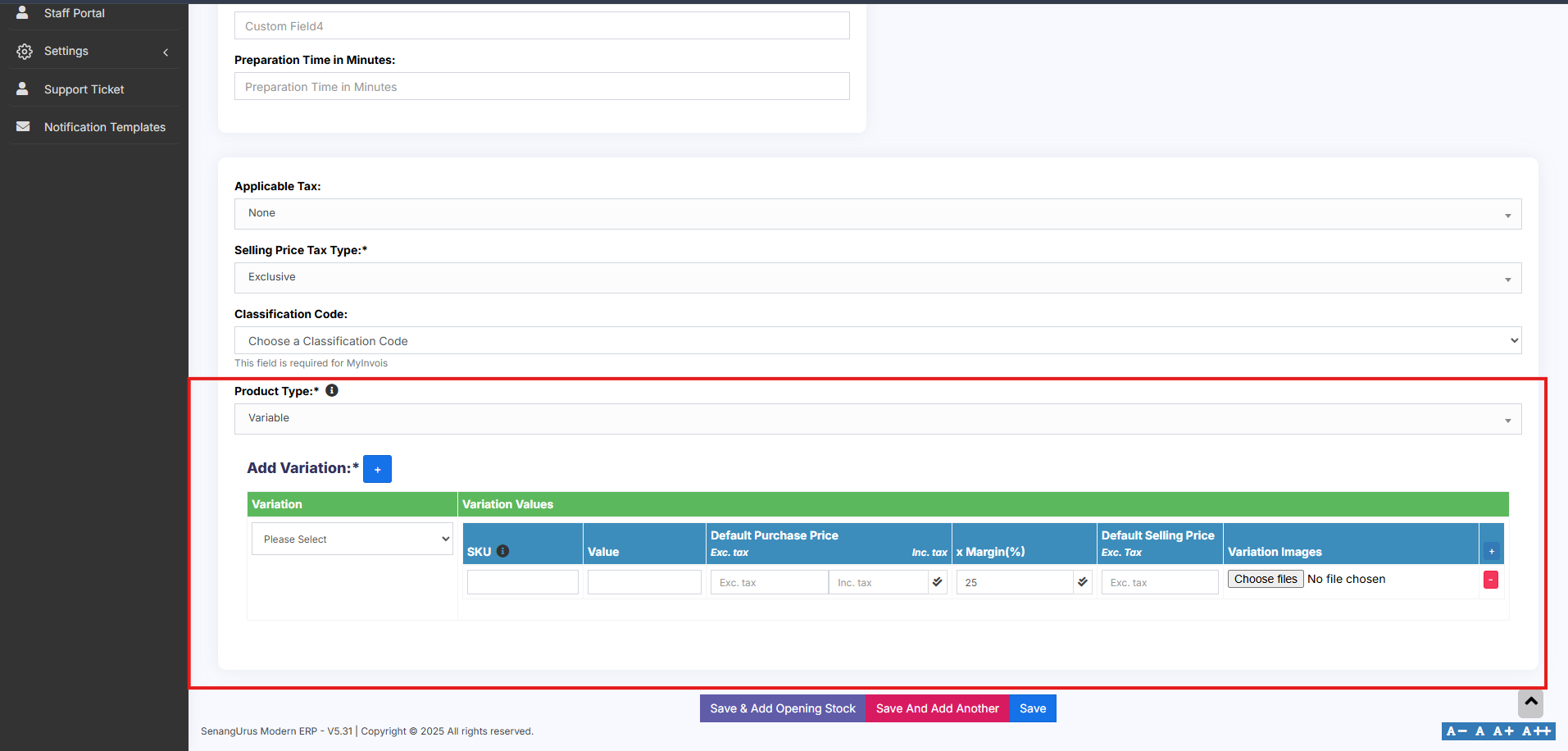The width and height of the screenshot is (1568, 751).
Task: Open Staff Portal in the sidebar
Action: pos(74,13)
